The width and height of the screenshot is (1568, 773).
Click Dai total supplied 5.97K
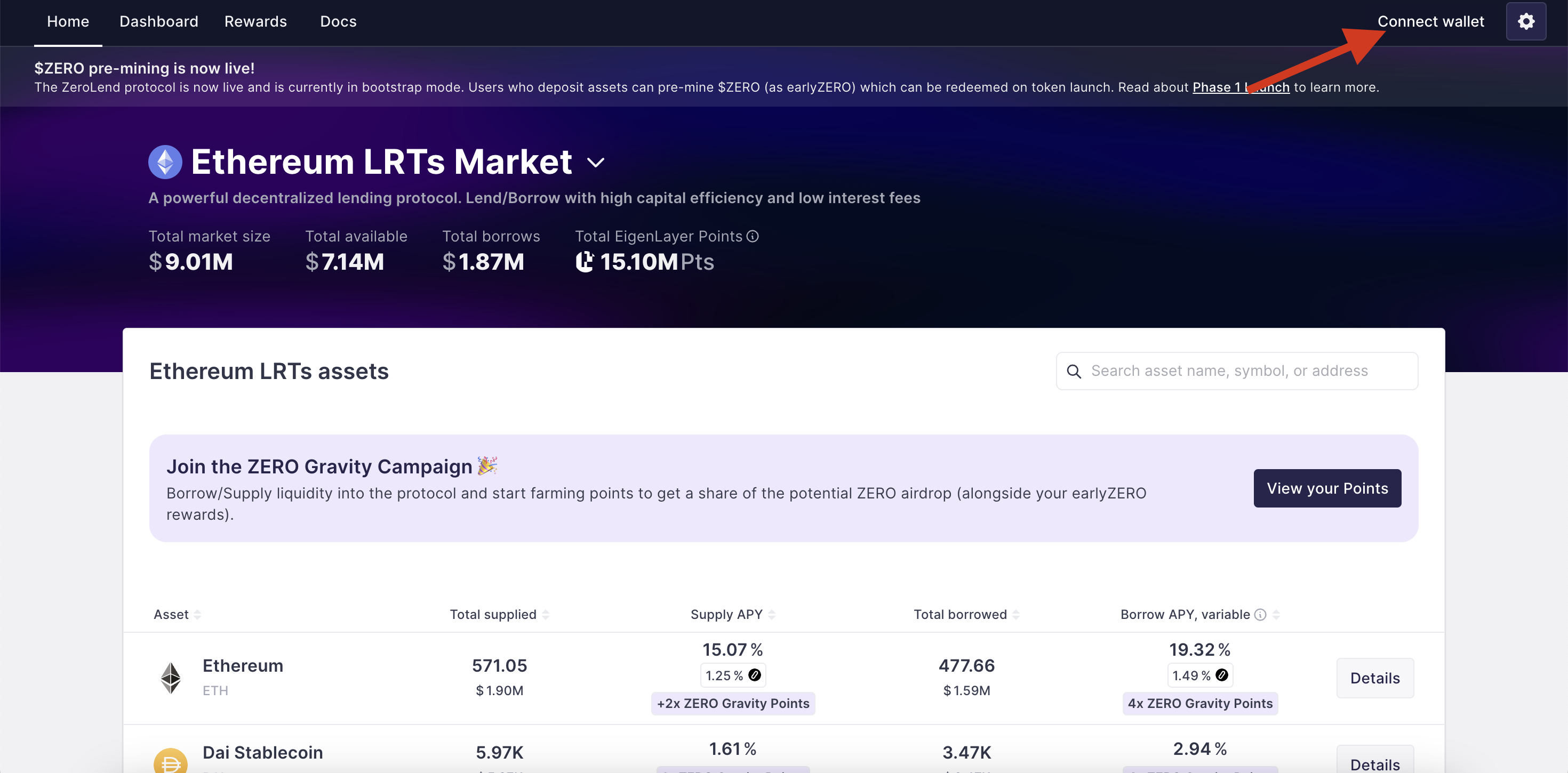point(499,752)
